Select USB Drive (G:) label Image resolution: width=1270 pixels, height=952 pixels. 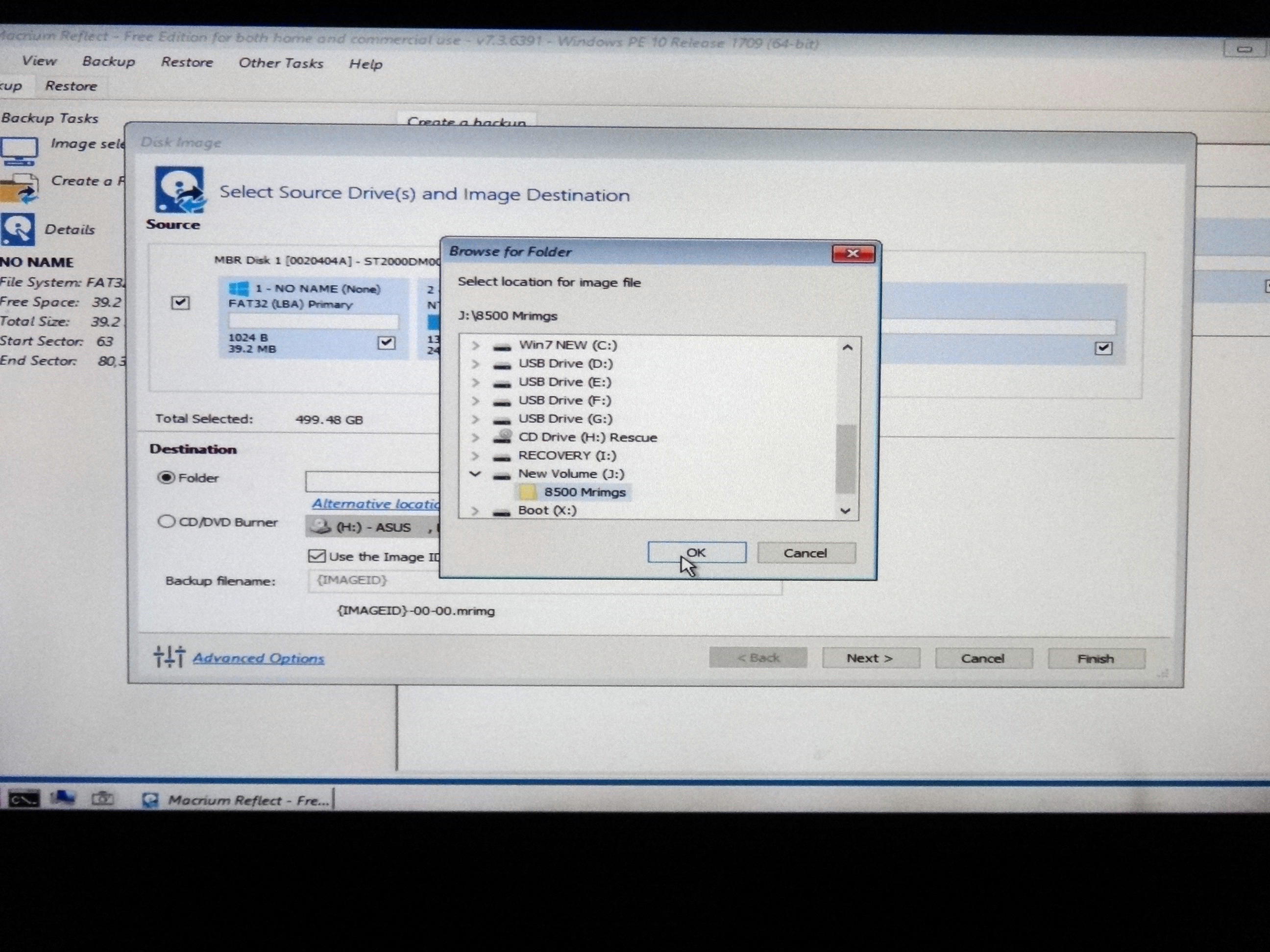tap(565, 418)
